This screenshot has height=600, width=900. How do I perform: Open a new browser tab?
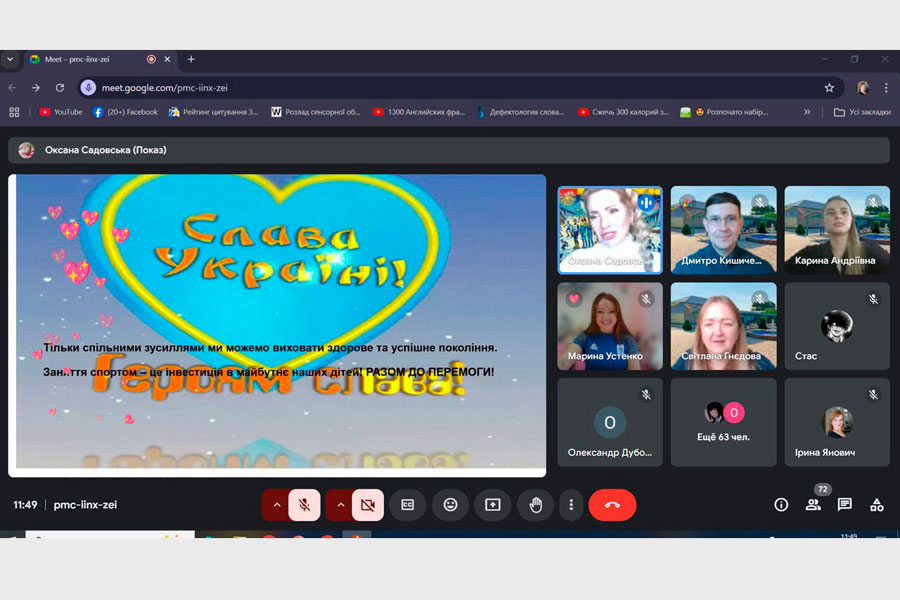click(x=191, y=59)
